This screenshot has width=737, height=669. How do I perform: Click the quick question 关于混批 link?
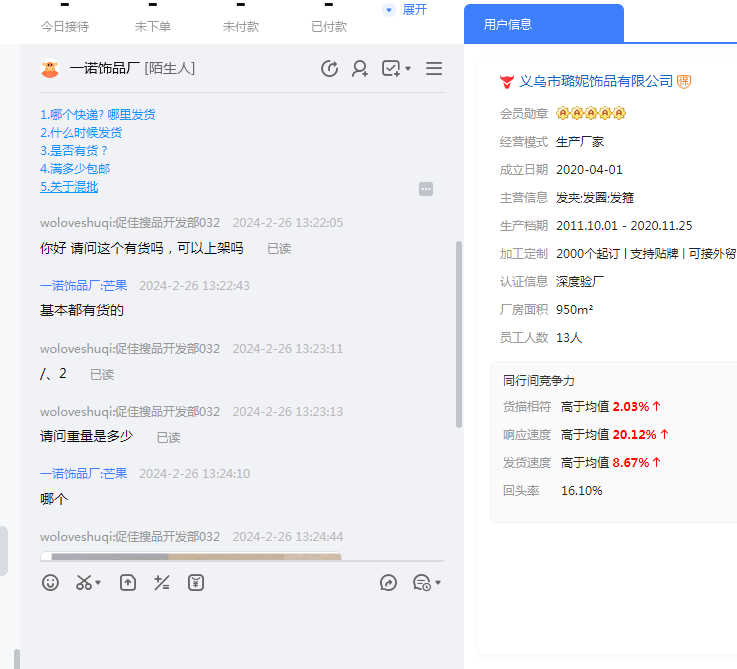coord(69,187)
